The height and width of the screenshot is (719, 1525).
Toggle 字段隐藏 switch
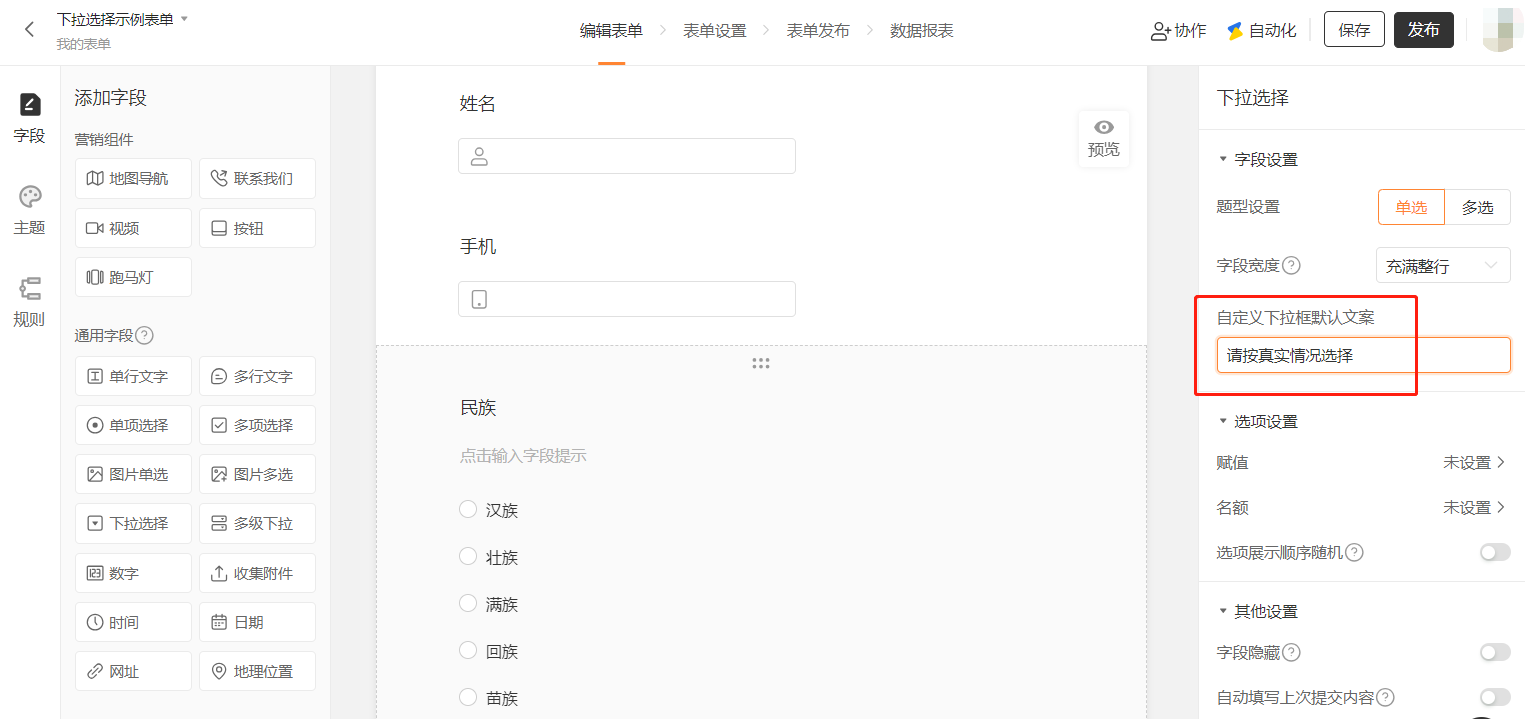tap(1495, 652)
